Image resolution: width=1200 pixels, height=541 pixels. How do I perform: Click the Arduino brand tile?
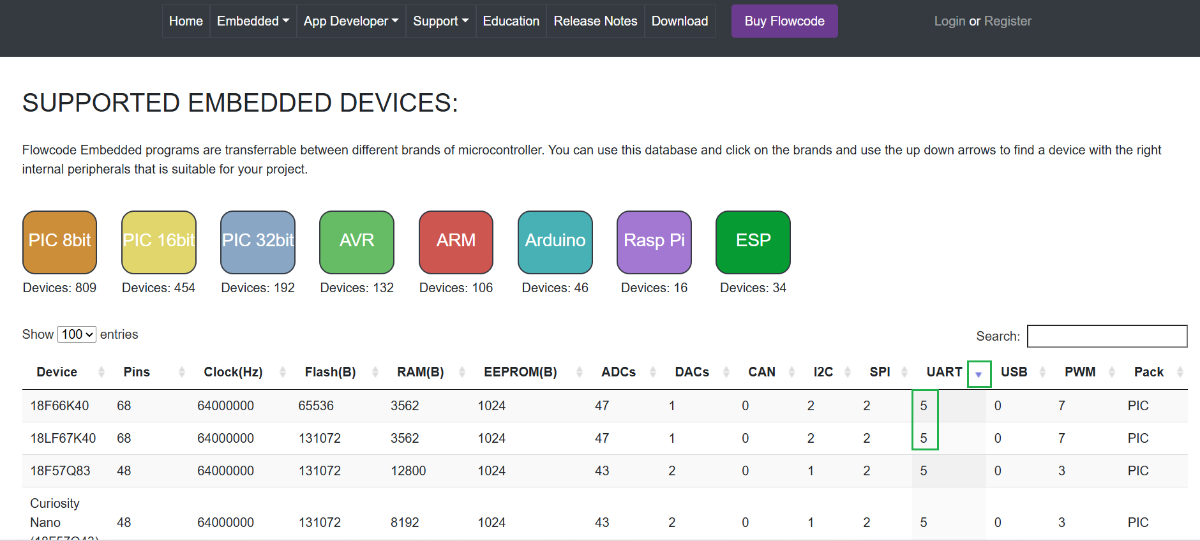coord(554,242)
